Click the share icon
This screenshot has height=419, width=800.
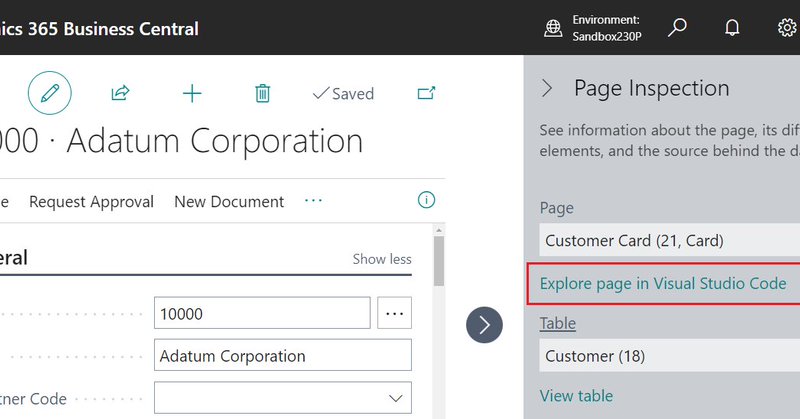click(x=120, y=93)
